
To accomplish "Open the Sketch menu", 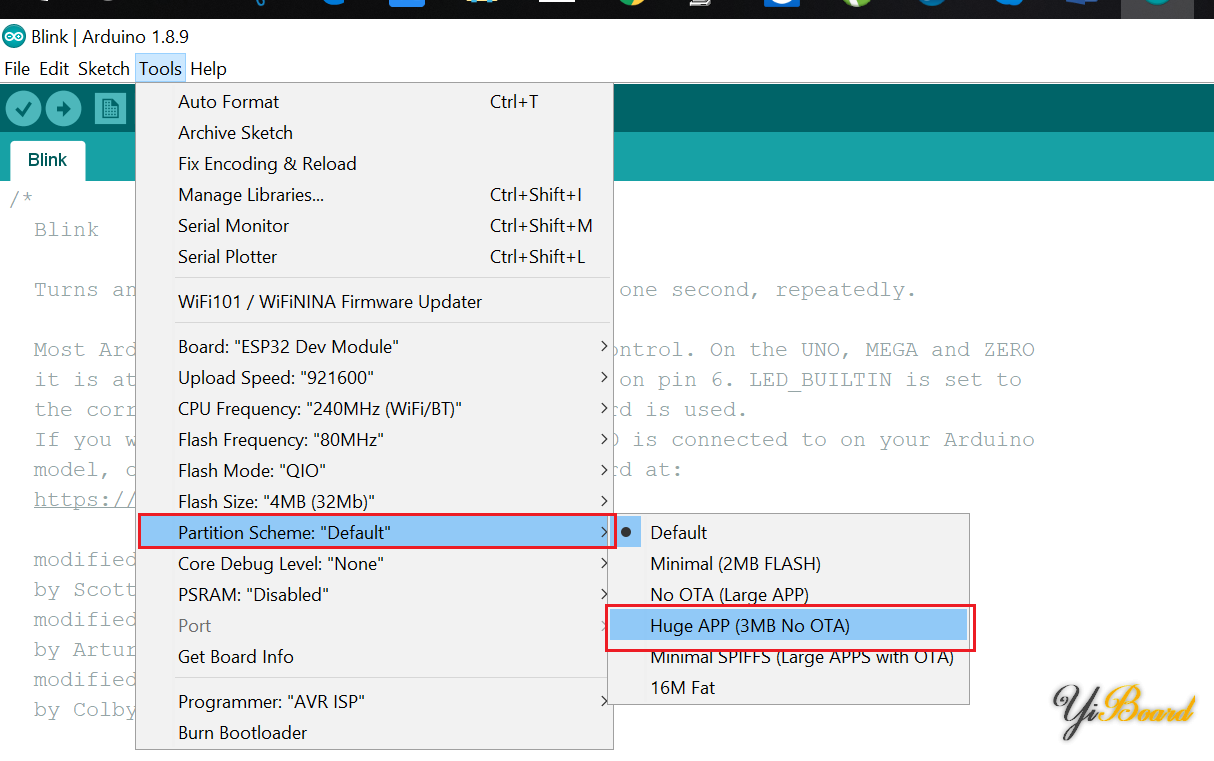I will click(x=104, y=69).
